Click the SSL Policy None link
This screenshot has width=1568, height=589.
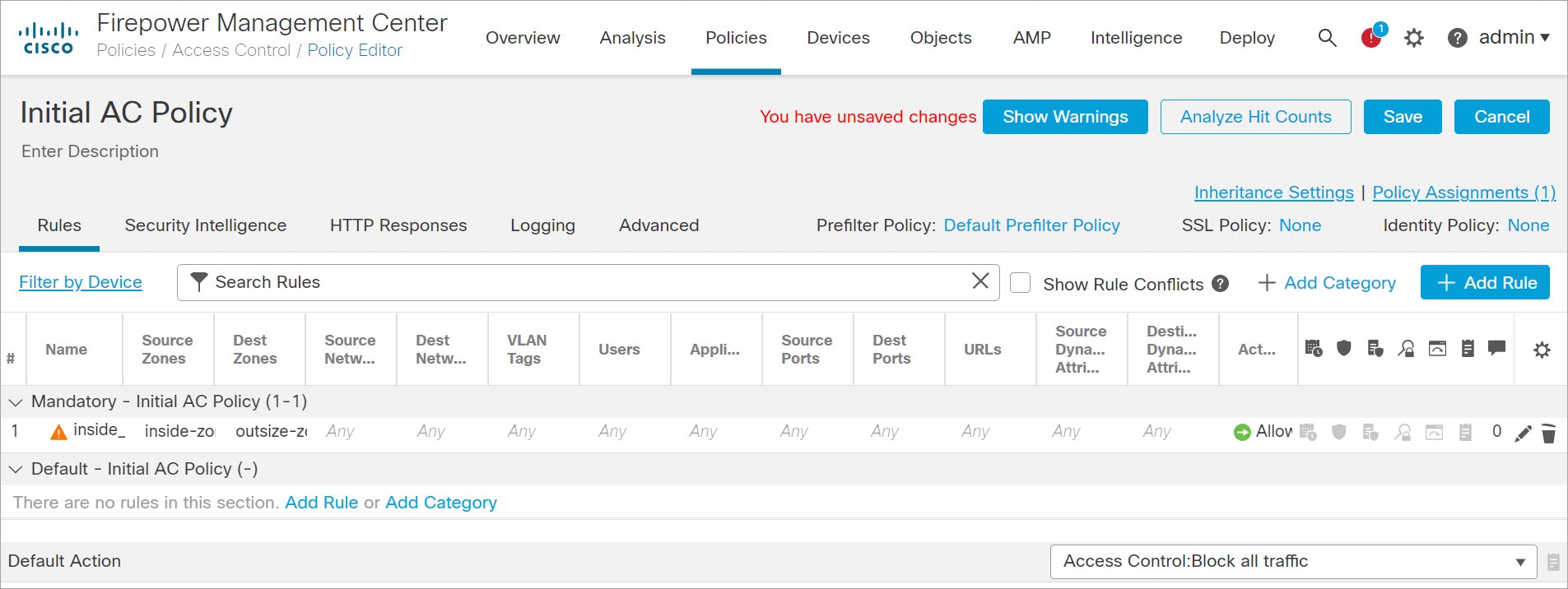pyautogui.click(x=1300, y=225)
